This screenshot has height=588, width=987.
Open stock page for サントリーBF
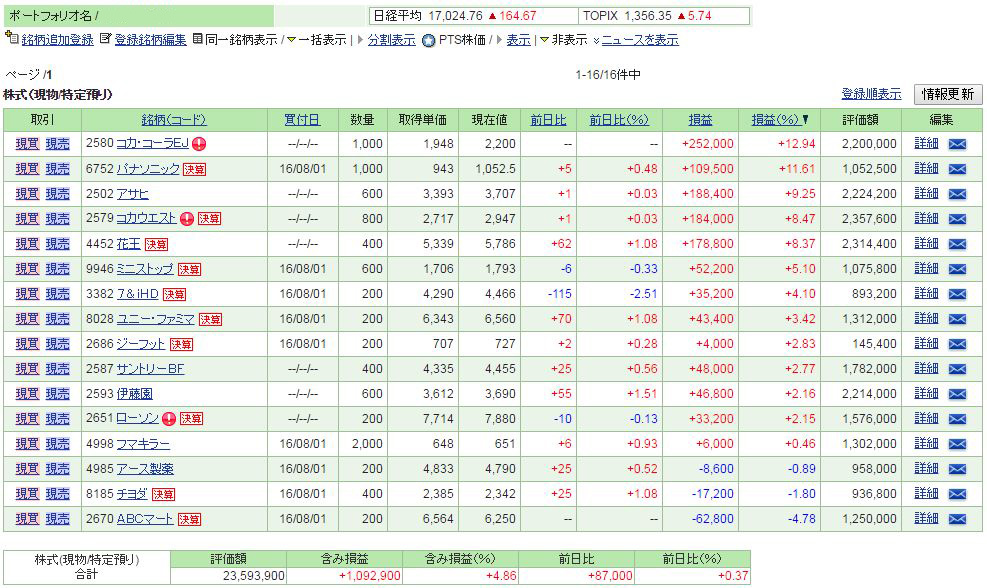(150, 369)
